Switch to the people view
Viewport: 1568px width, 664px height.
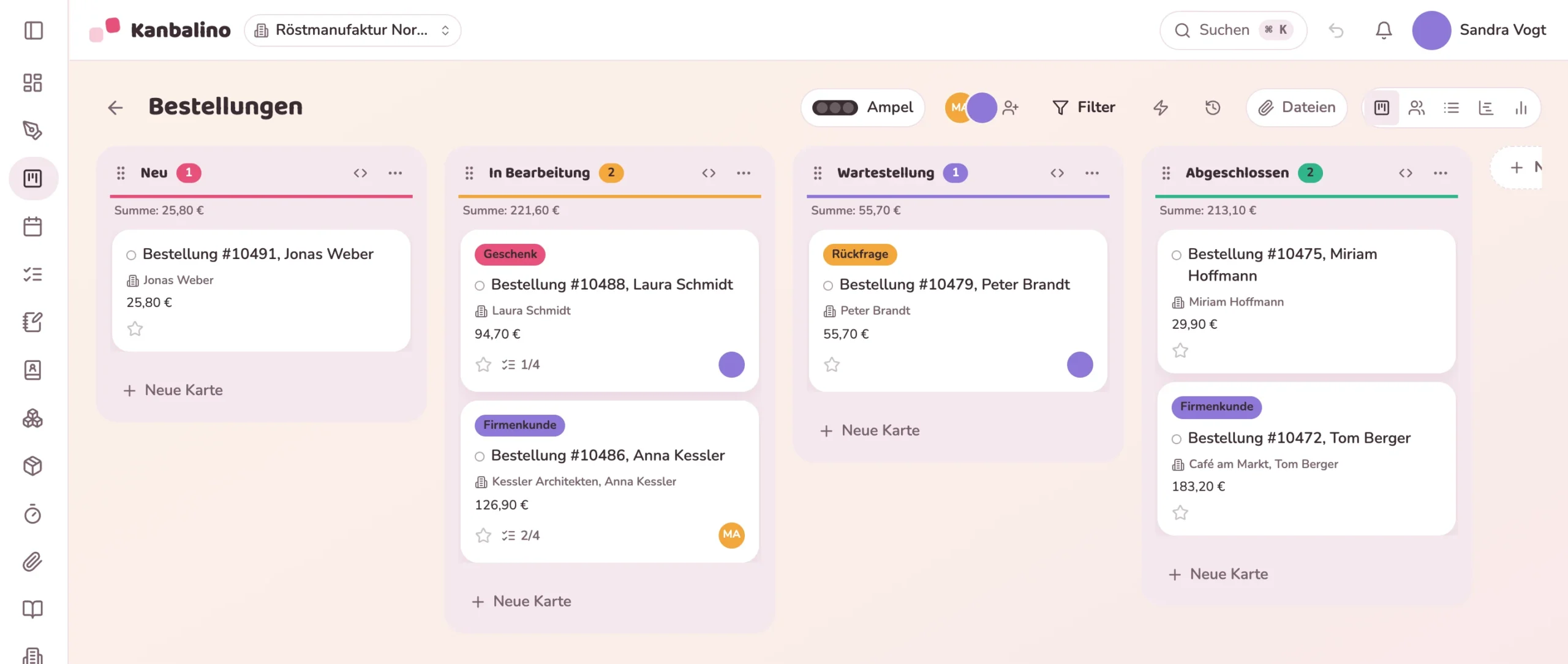(x=1417, y=108)
